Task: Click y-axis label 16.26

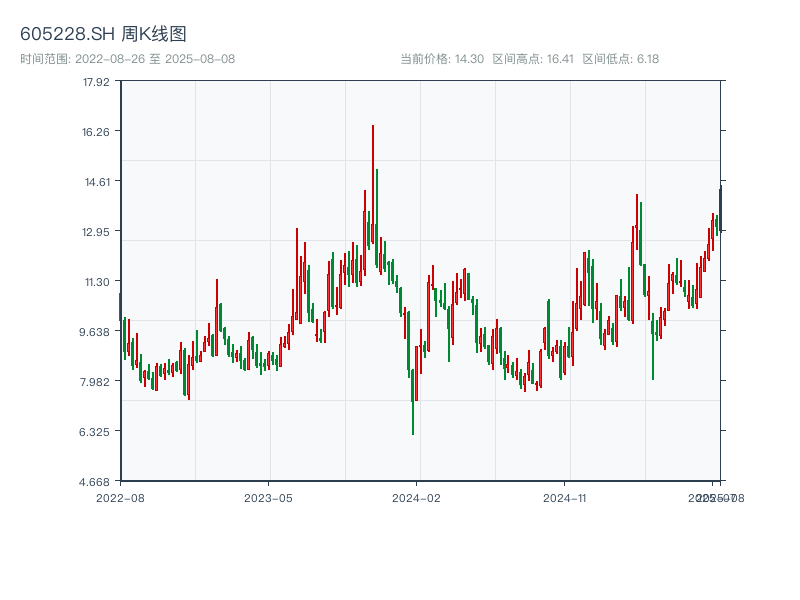Action: point(96,132)
